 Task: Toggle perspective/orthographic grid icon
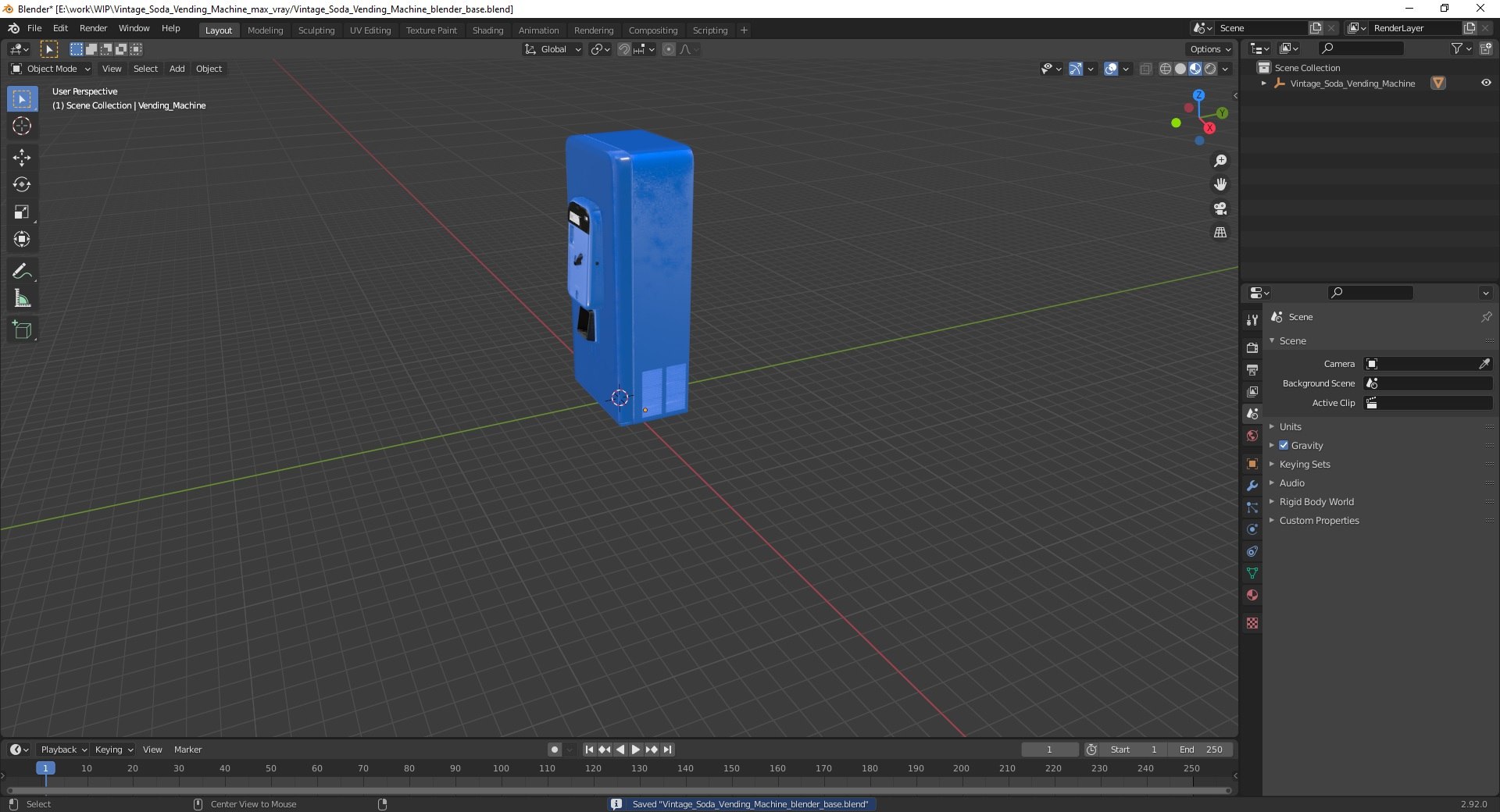coord(1220,233)
